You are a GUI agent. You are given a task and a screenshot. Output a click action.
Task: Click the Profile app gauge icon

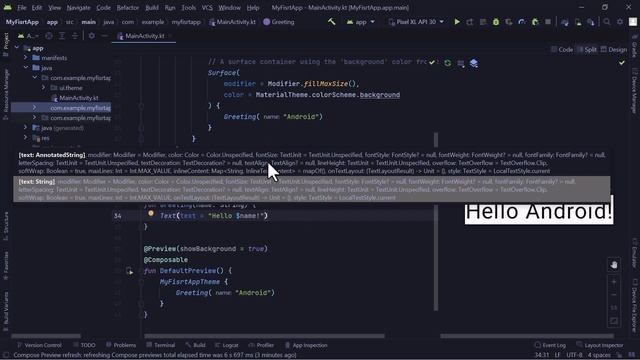point(522,22)
